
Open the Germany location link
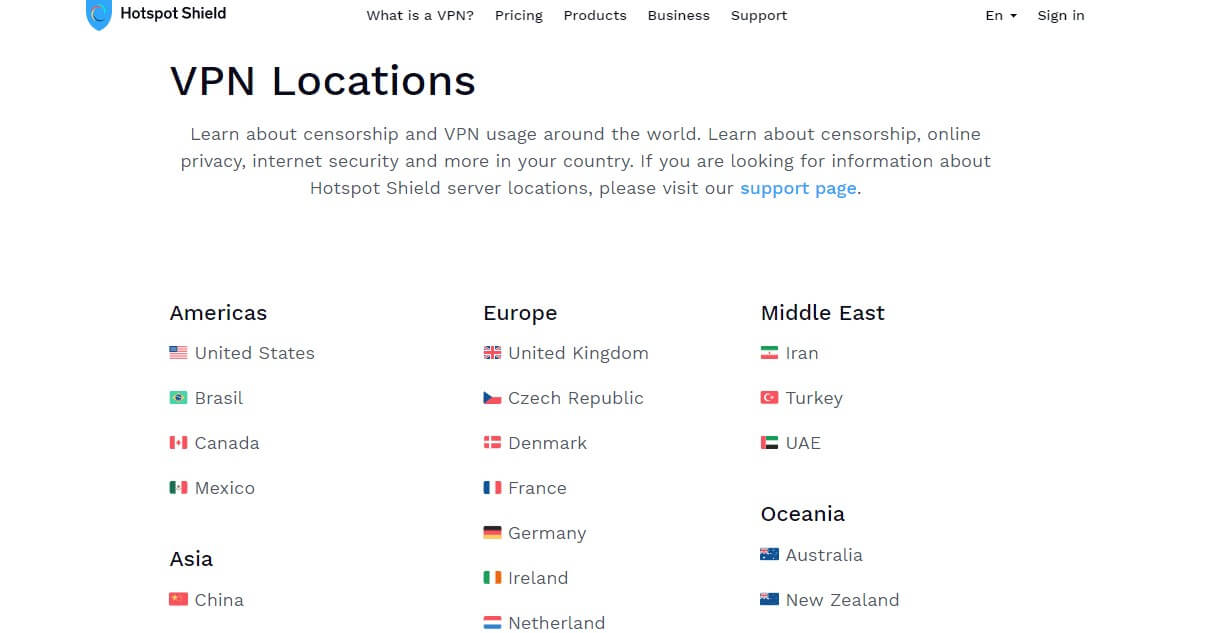[x=547, y=533]
